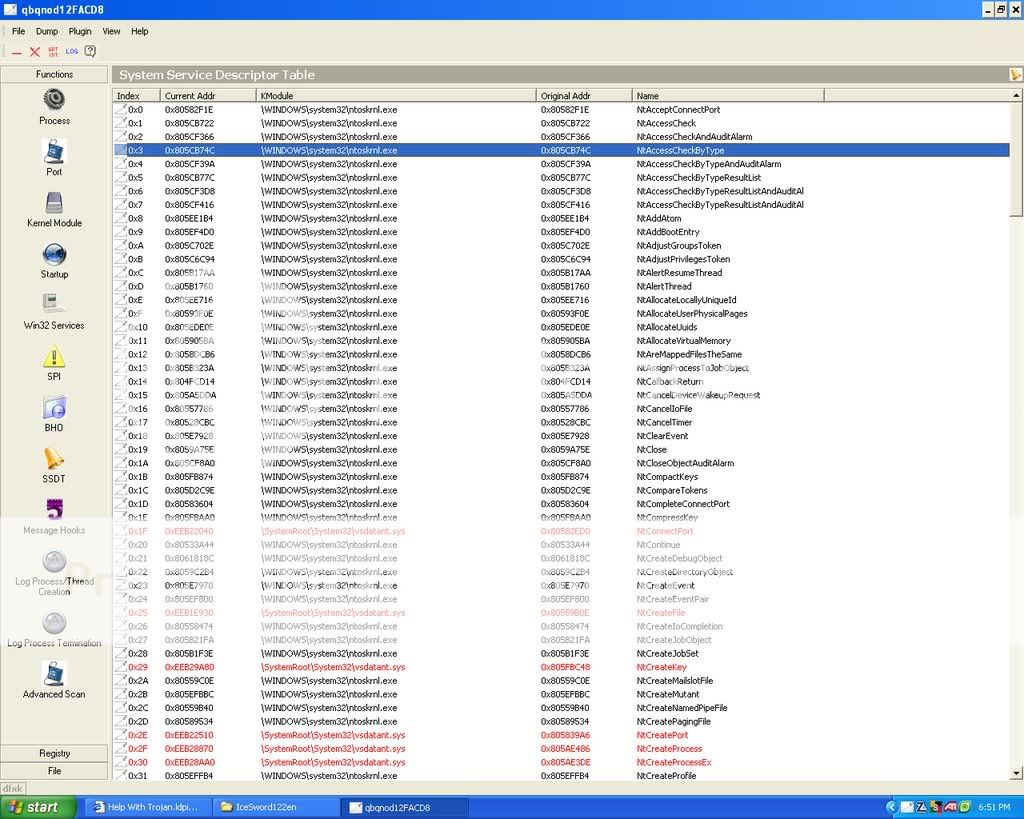Image resolution: width=1024 pixels, height=819 pixels.
Task: Click the red X toolbar icon
Action: point(35,51)
